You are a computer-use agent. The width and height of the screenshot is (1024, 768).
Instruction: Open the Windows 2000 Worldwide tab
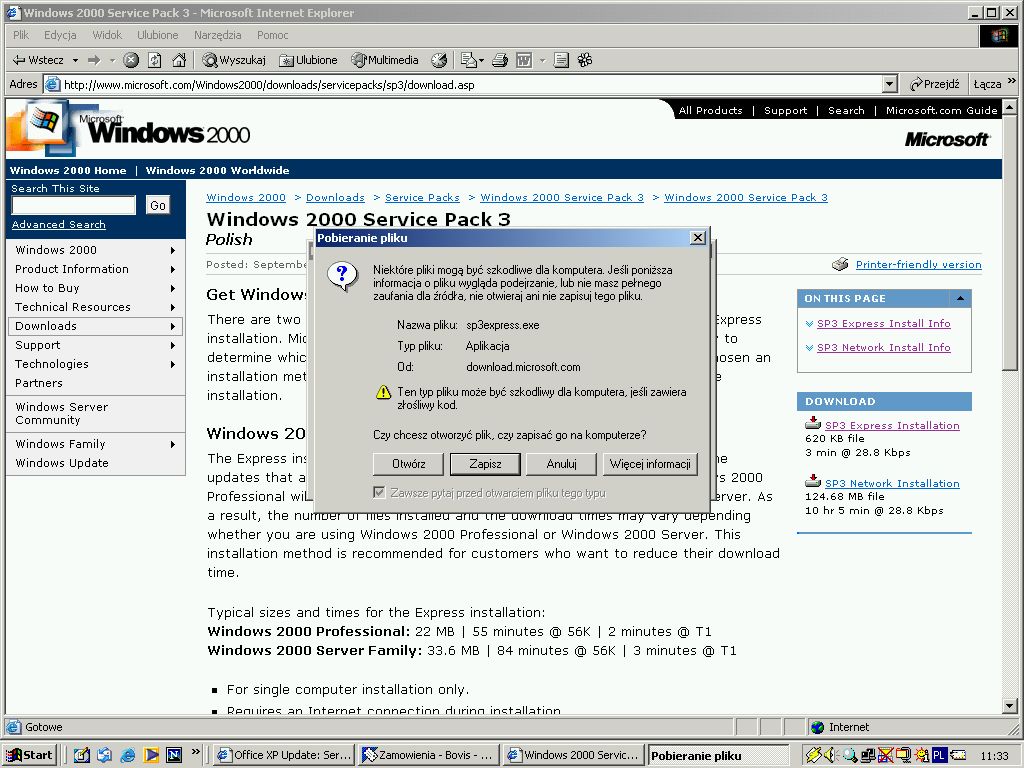[x=217, y=170]
